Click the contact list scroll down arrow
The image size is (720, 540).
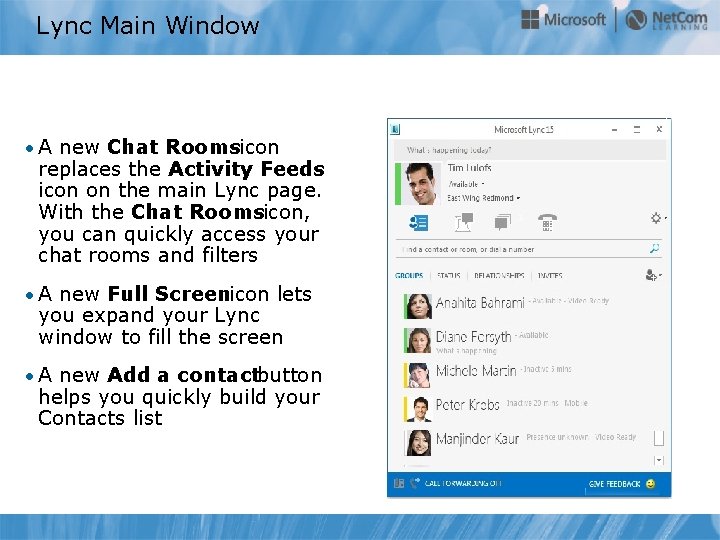[659, 460]
